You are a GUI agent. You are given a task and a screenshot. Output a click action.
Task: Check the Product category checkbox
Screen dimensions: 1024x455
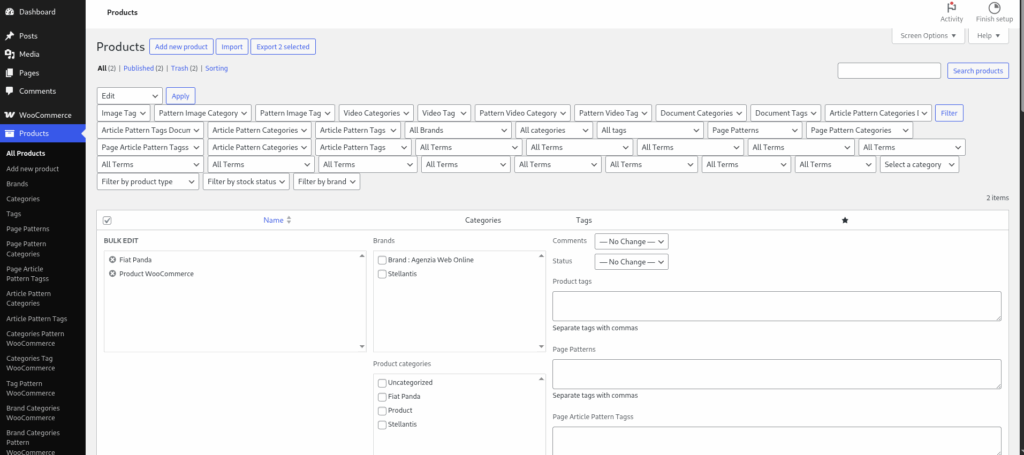point(382,411)
